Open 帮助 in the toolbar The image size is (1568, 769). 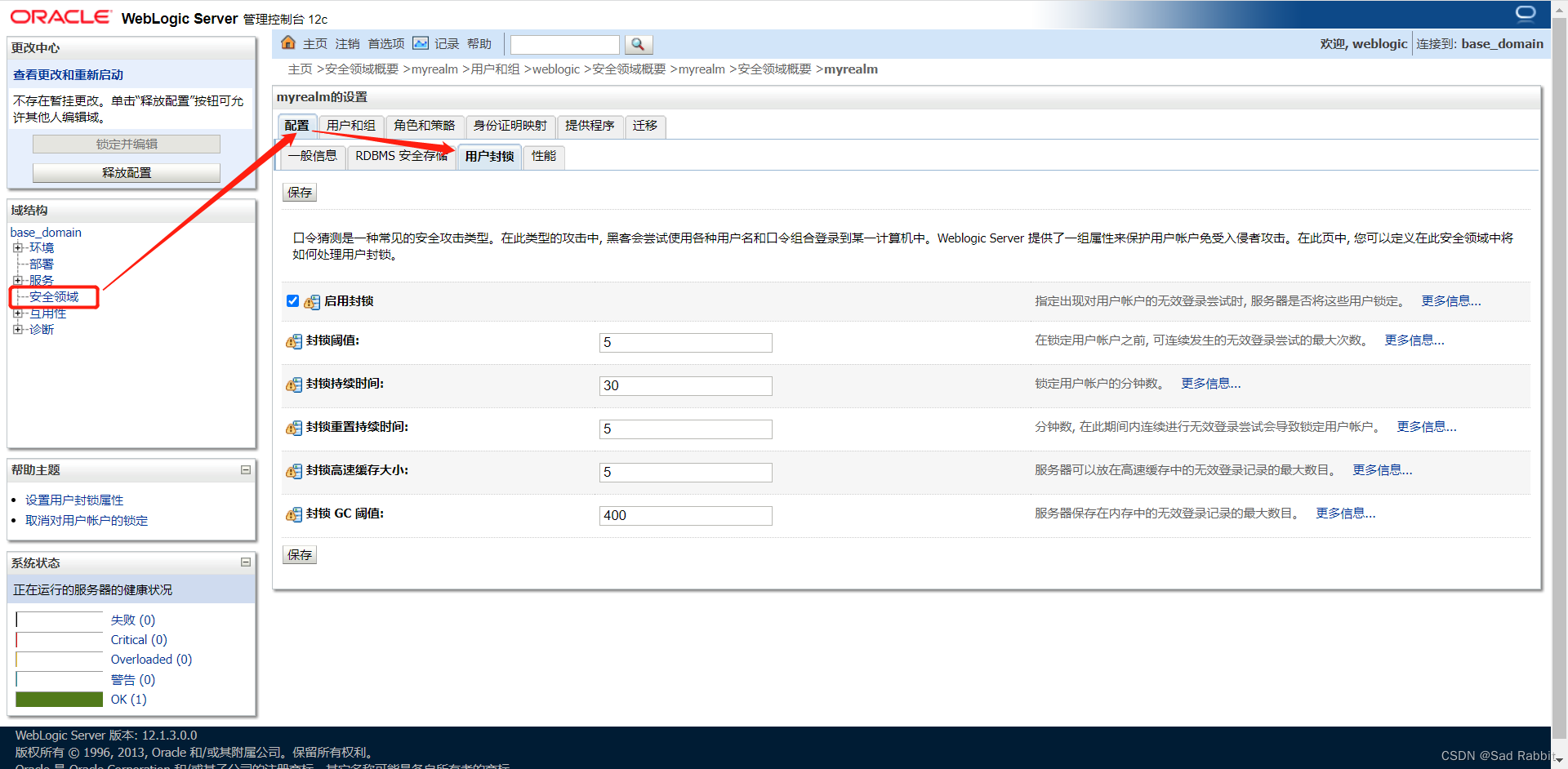[479, 44]
